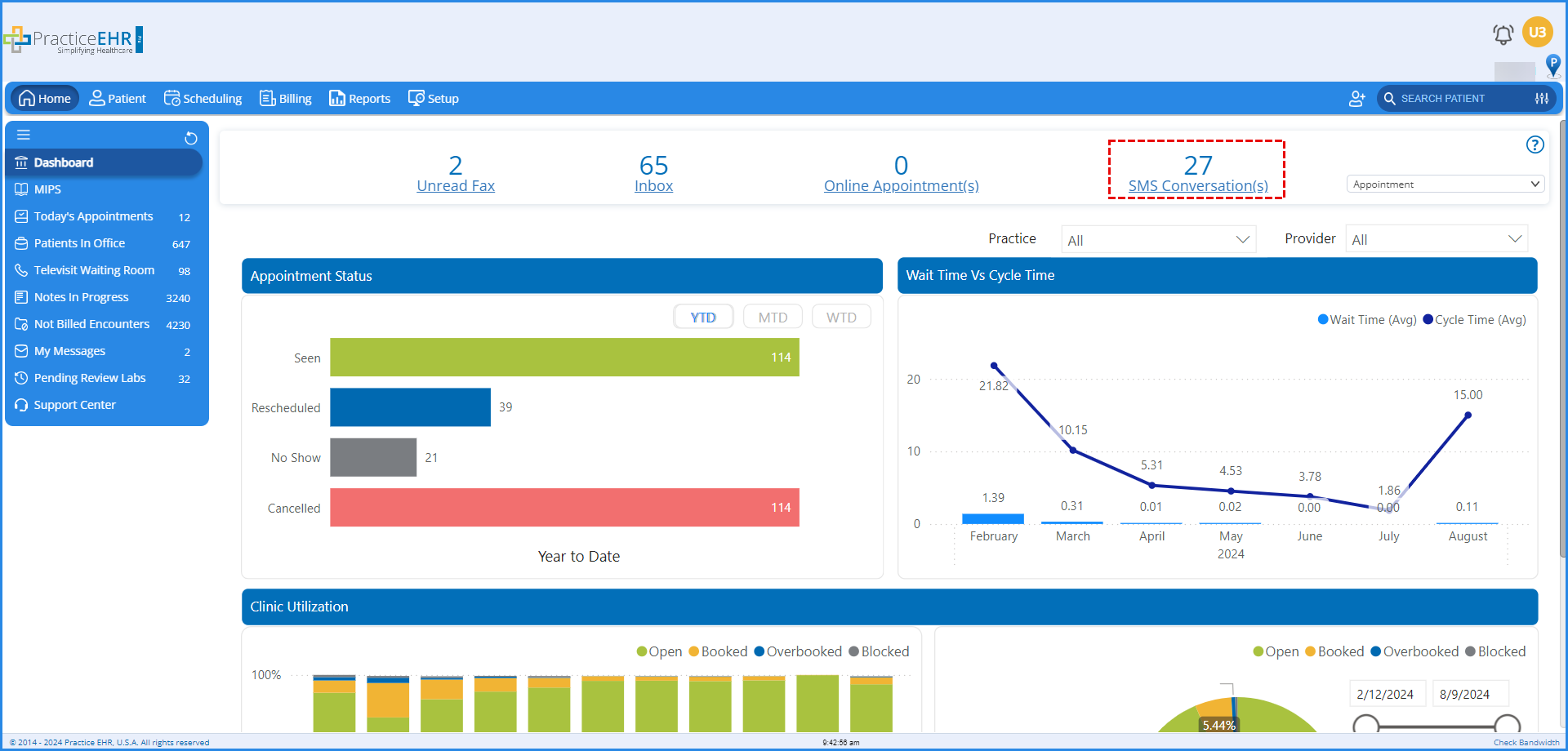Open the Scheduling menu
This screenshot has width=1568, height=751.
203,99
